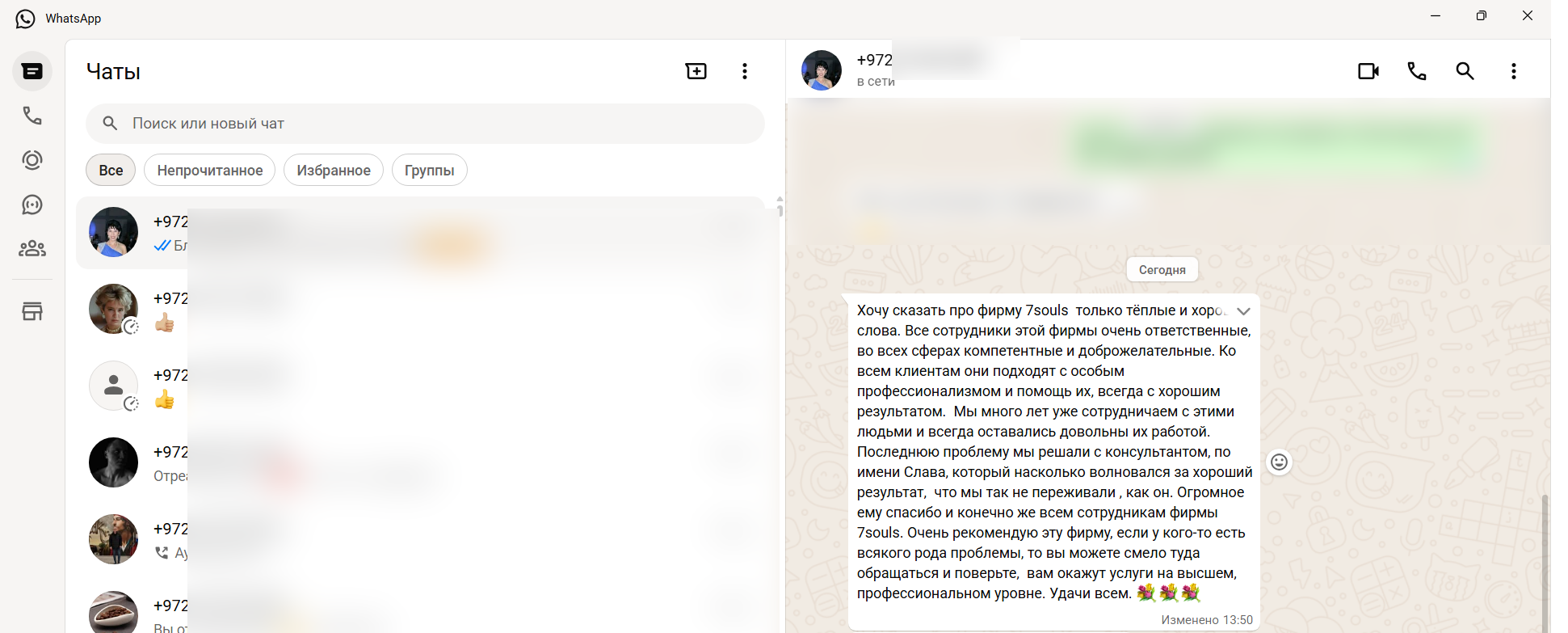Image resolution: width=1568 pixels, height=633 pixels.
Task: Search within this conversation
Action: pyautogui.click(x=1465, y=71)
